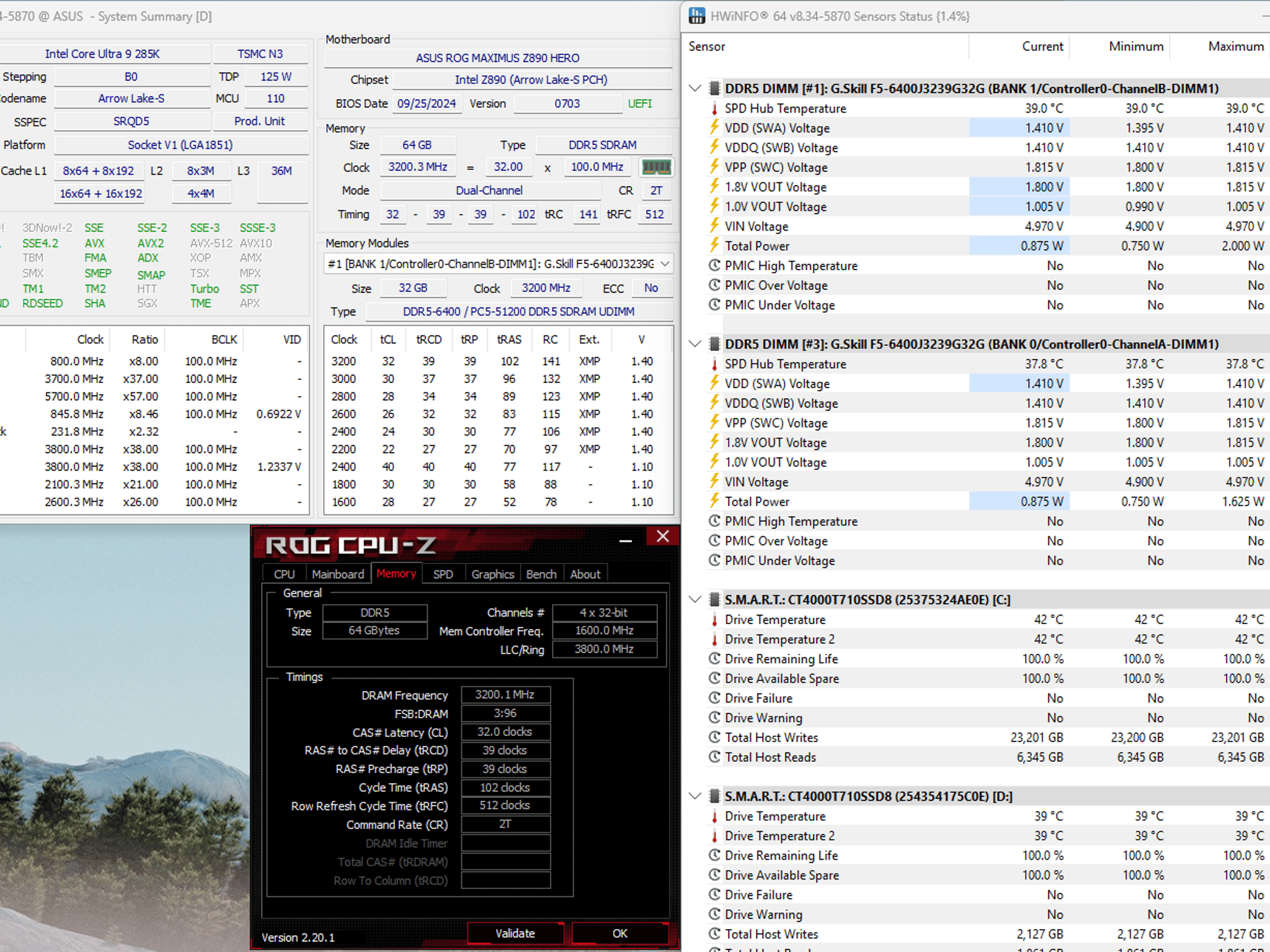Click the ASUS ROG MAXIMUS Z890 HERO field

[498, 58]
